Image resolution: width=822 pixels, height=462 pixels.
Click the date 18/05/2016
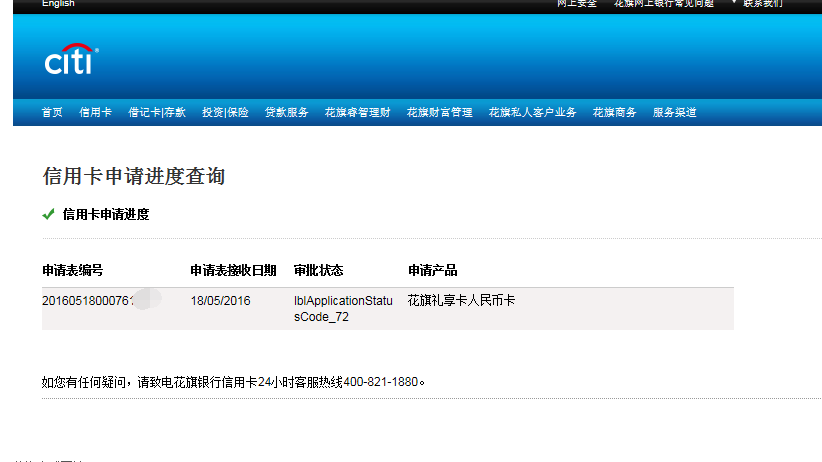click(x=220, y=301)
